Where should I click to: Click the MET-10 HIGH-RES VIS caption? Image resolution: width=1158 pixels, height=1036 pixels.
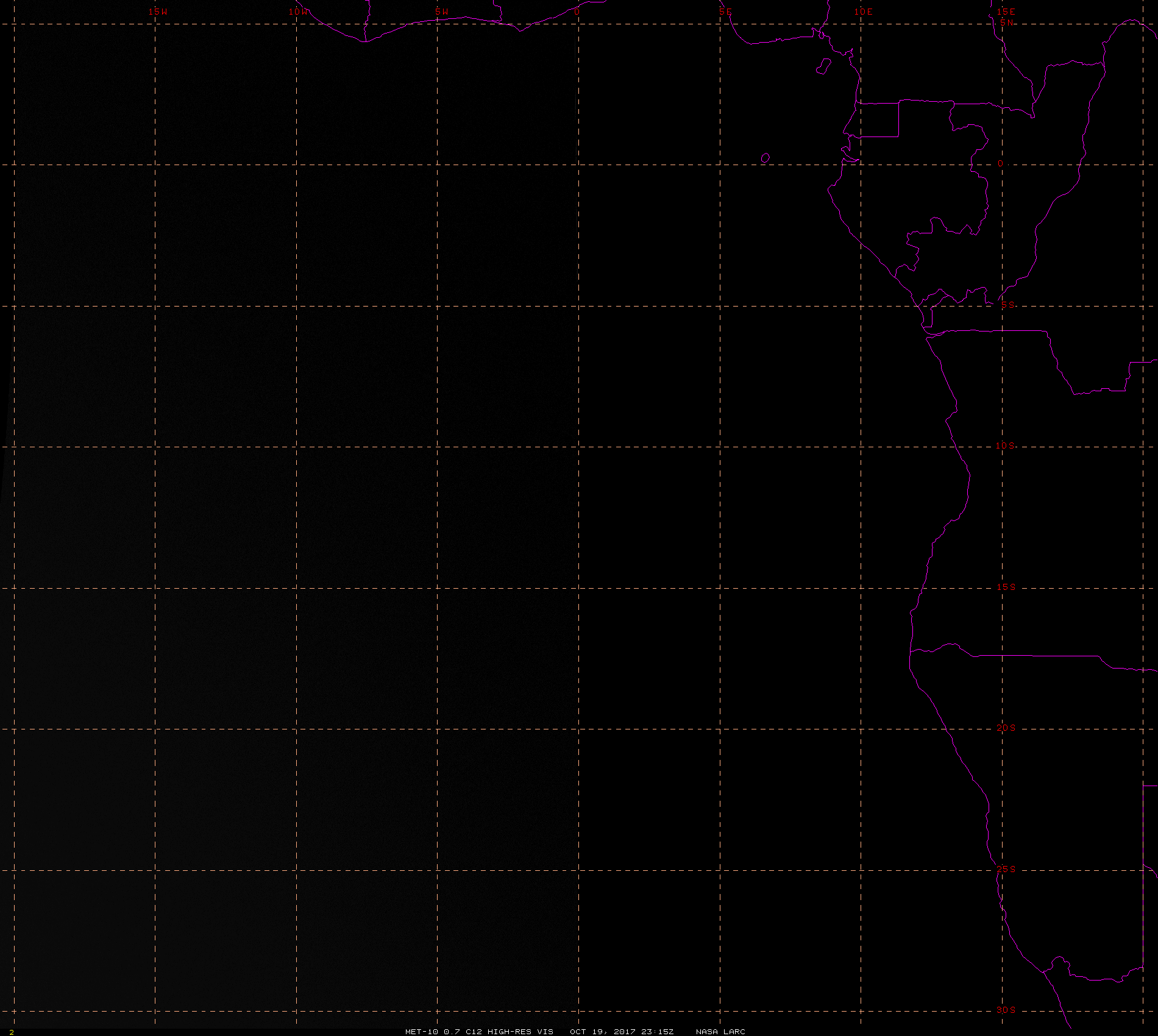[479, 1031]
